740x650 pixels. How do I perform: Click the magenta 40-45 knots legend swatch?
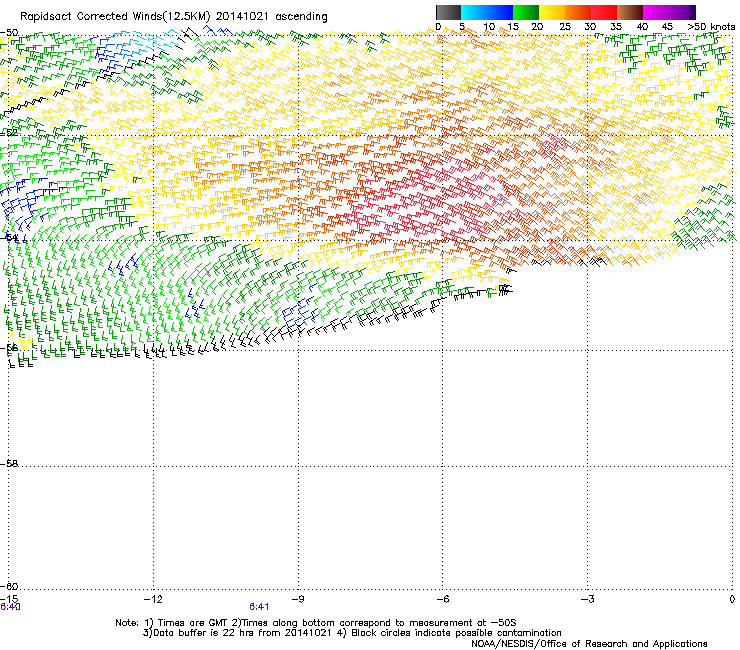coord(656,12)
